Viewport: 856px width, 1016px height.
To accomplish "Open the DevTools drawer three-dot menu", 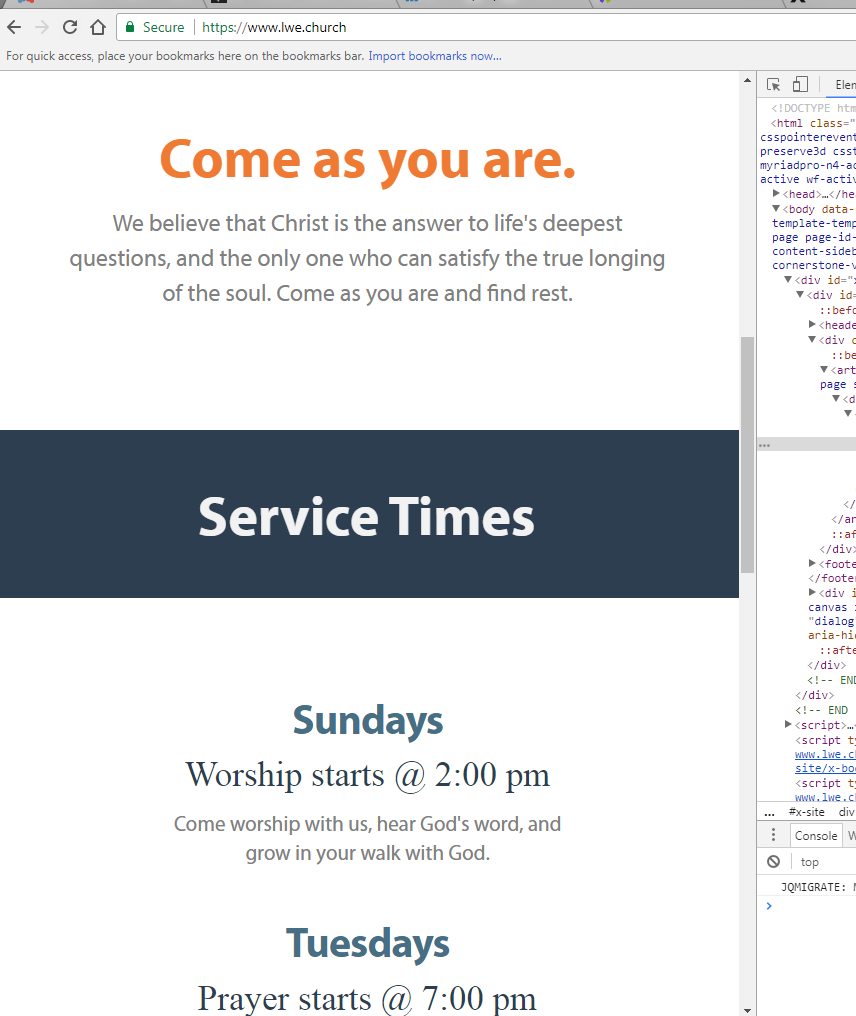I will pyautogui.click(x=773, y=835).
